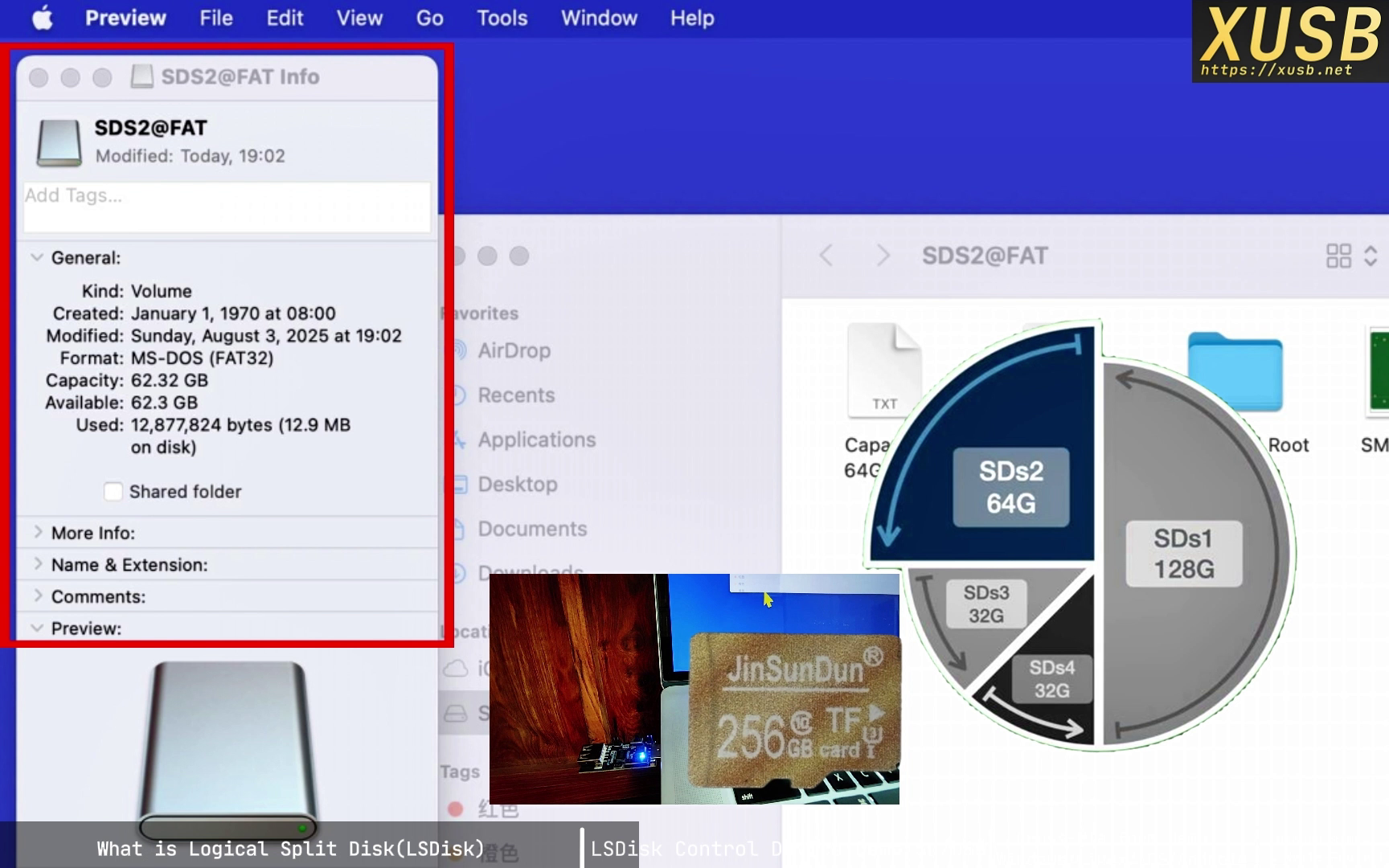Viewport: 1389px width, 868px height.
Task: Open Downloads from the sidebar
Action: click(529, 572)
